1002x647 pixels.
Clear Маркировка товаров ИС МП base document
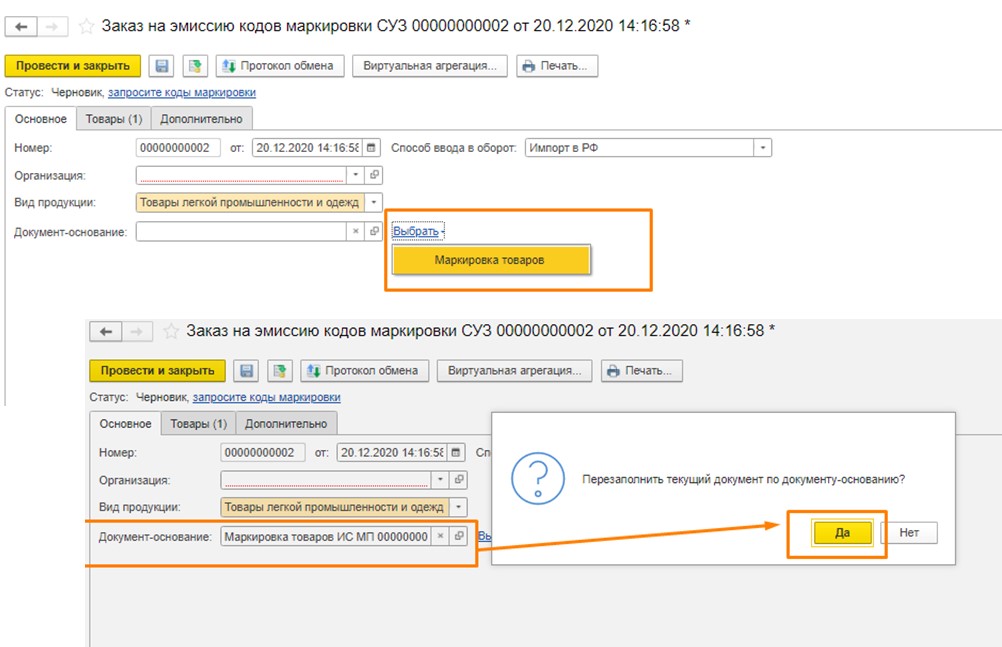point(440,536)
